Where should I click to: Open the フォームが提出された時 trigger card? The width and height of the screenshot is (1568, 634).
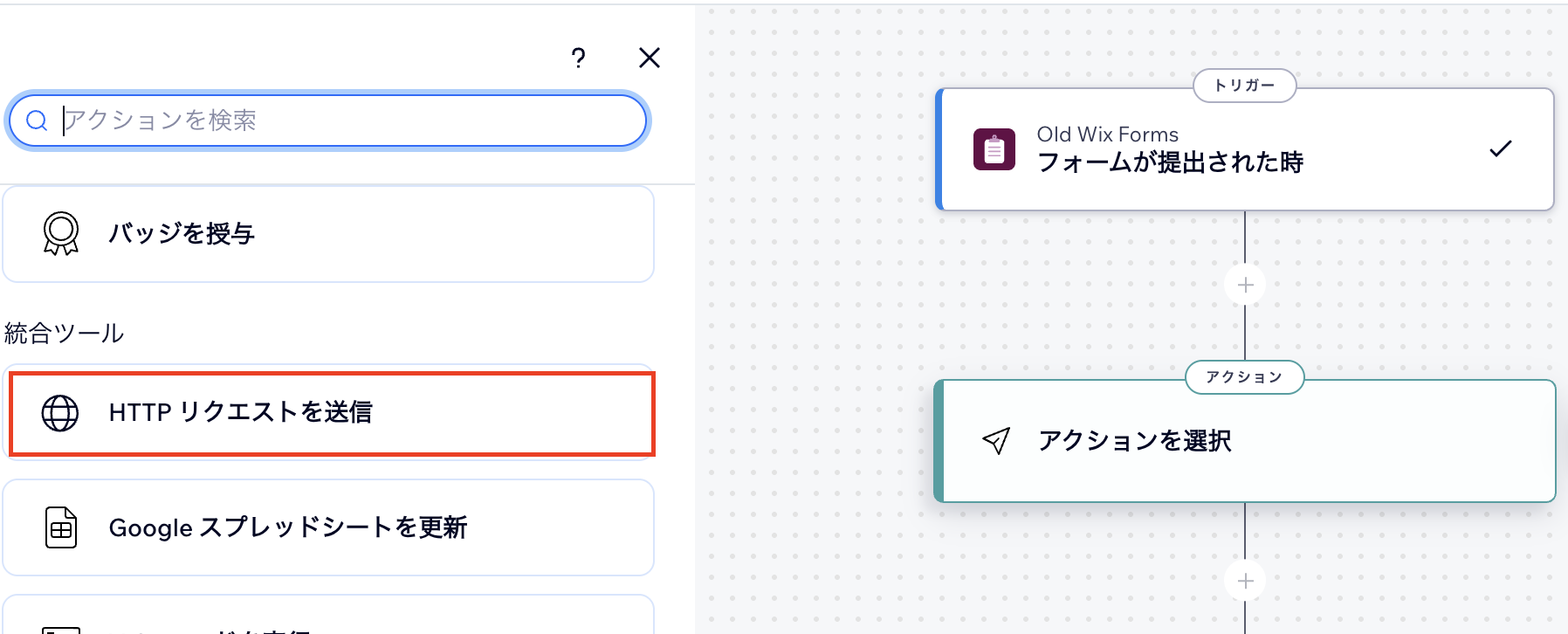1222,150
